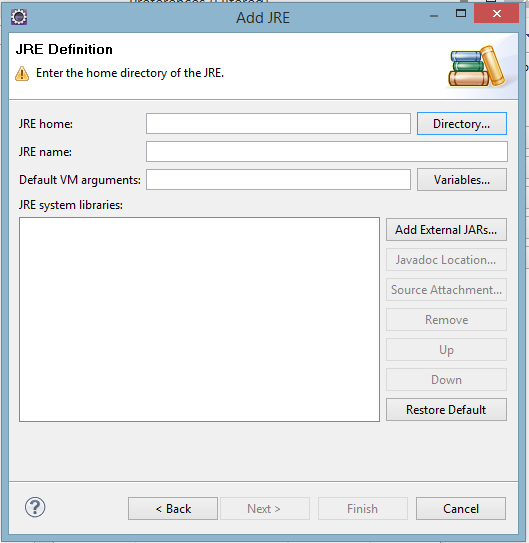This screenshot has width=529, height=543.
Task: Click the Eclipse icon in the title bar
Action: point(19,17)
